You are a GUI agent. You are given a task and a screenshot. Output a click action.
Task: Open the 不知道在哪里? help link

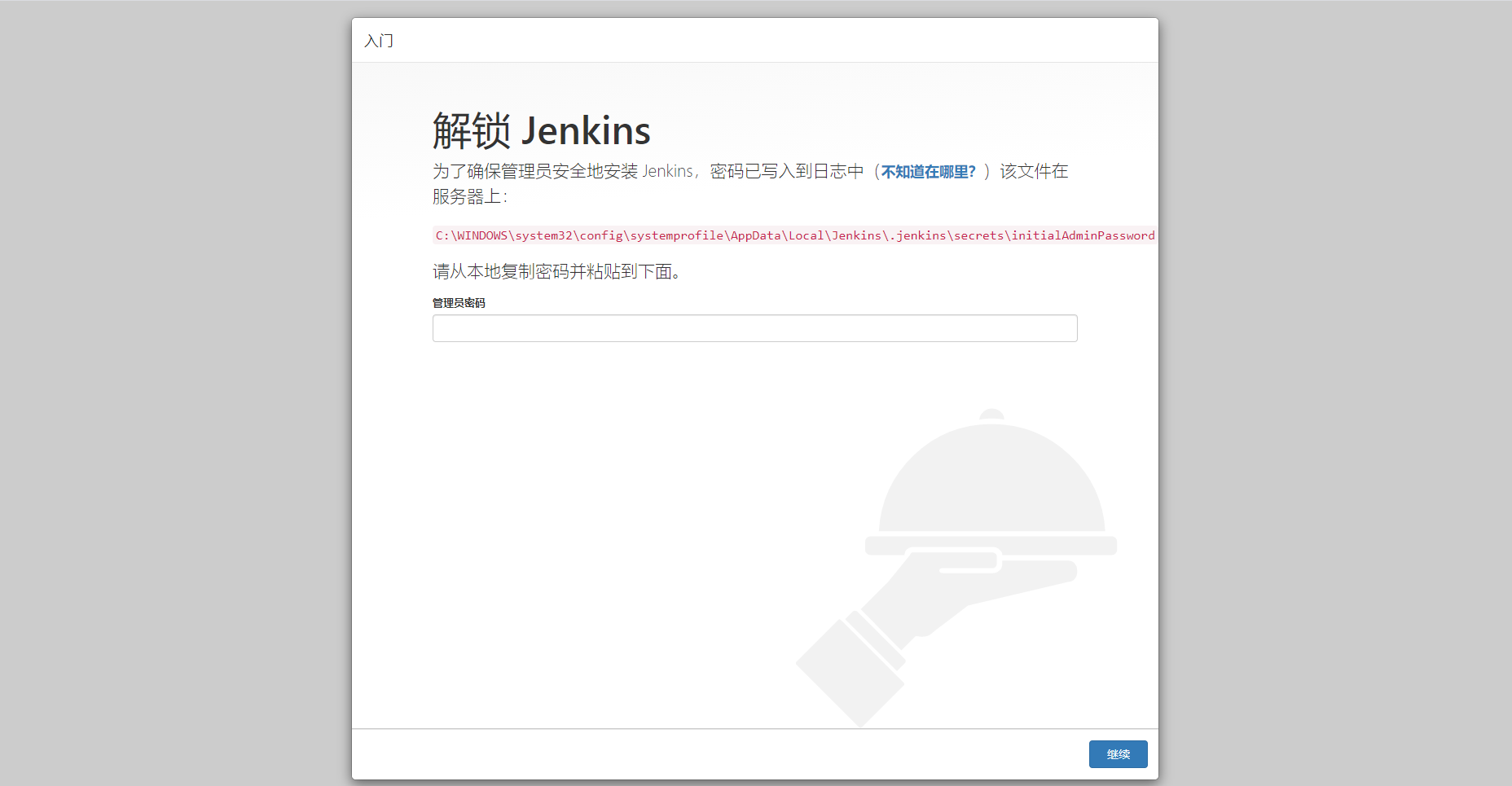(x=928, y=172)
